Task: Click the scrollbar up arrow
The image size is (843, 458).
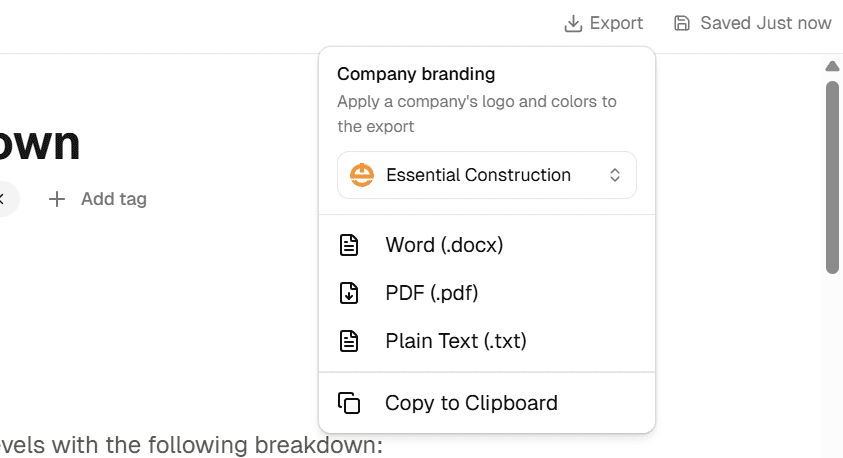Action: tap(831, 67)
